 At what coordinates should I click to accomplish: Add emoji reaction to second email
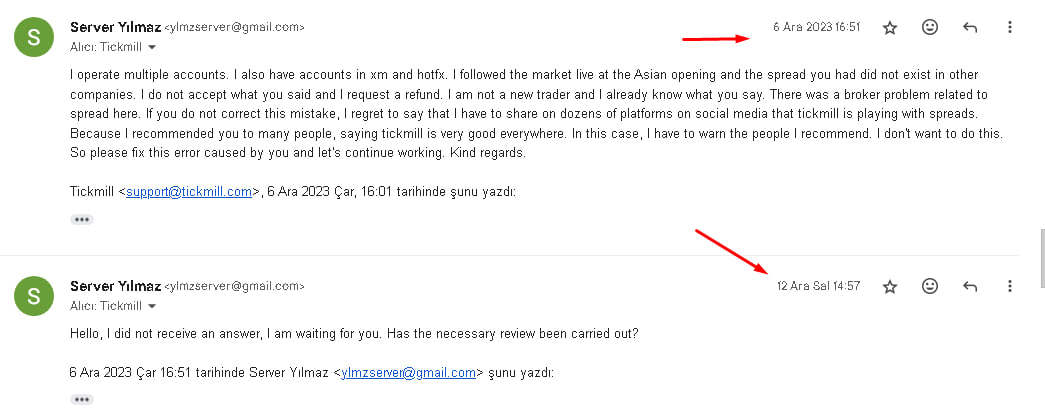point(930,287)
